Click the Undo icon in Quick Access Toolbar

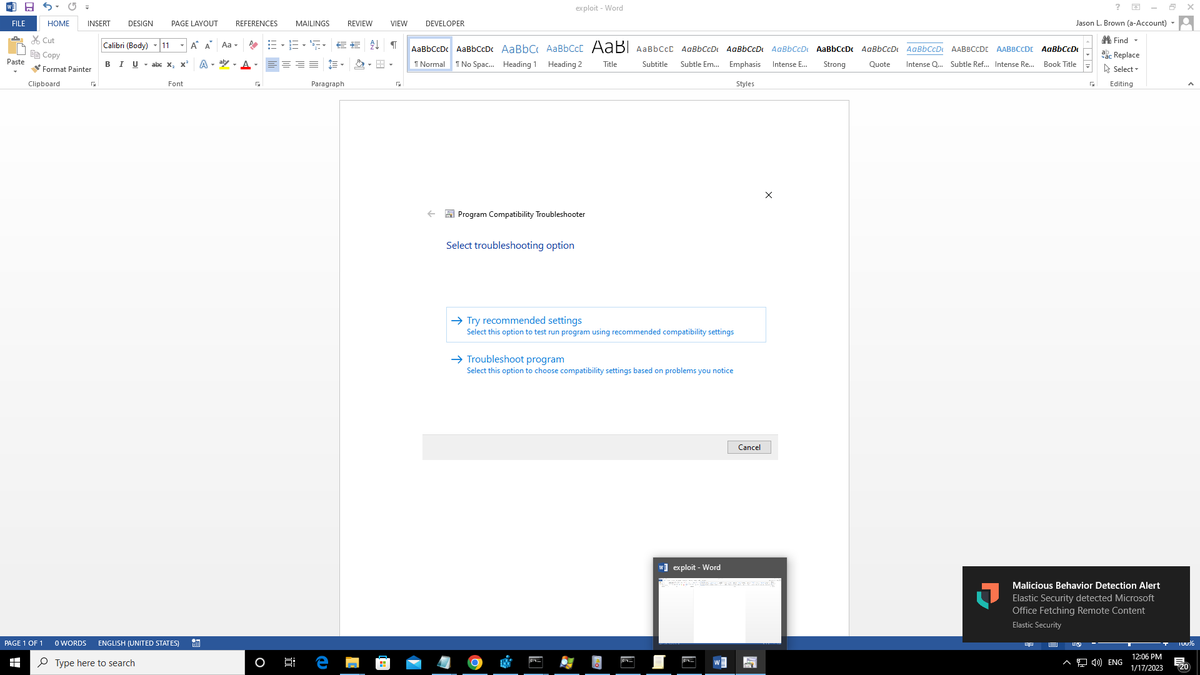(48, 8)
